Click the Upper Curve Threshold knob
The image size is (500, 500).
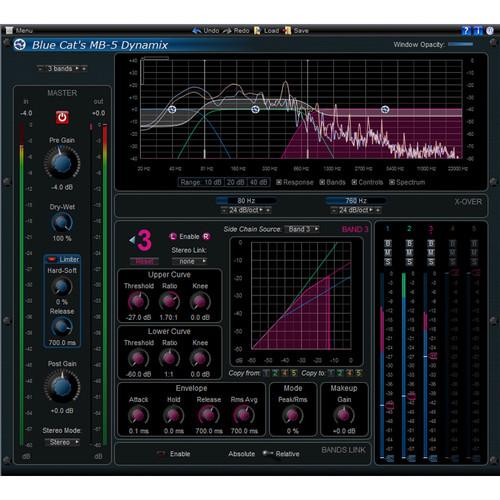click(x=138, y=302)
